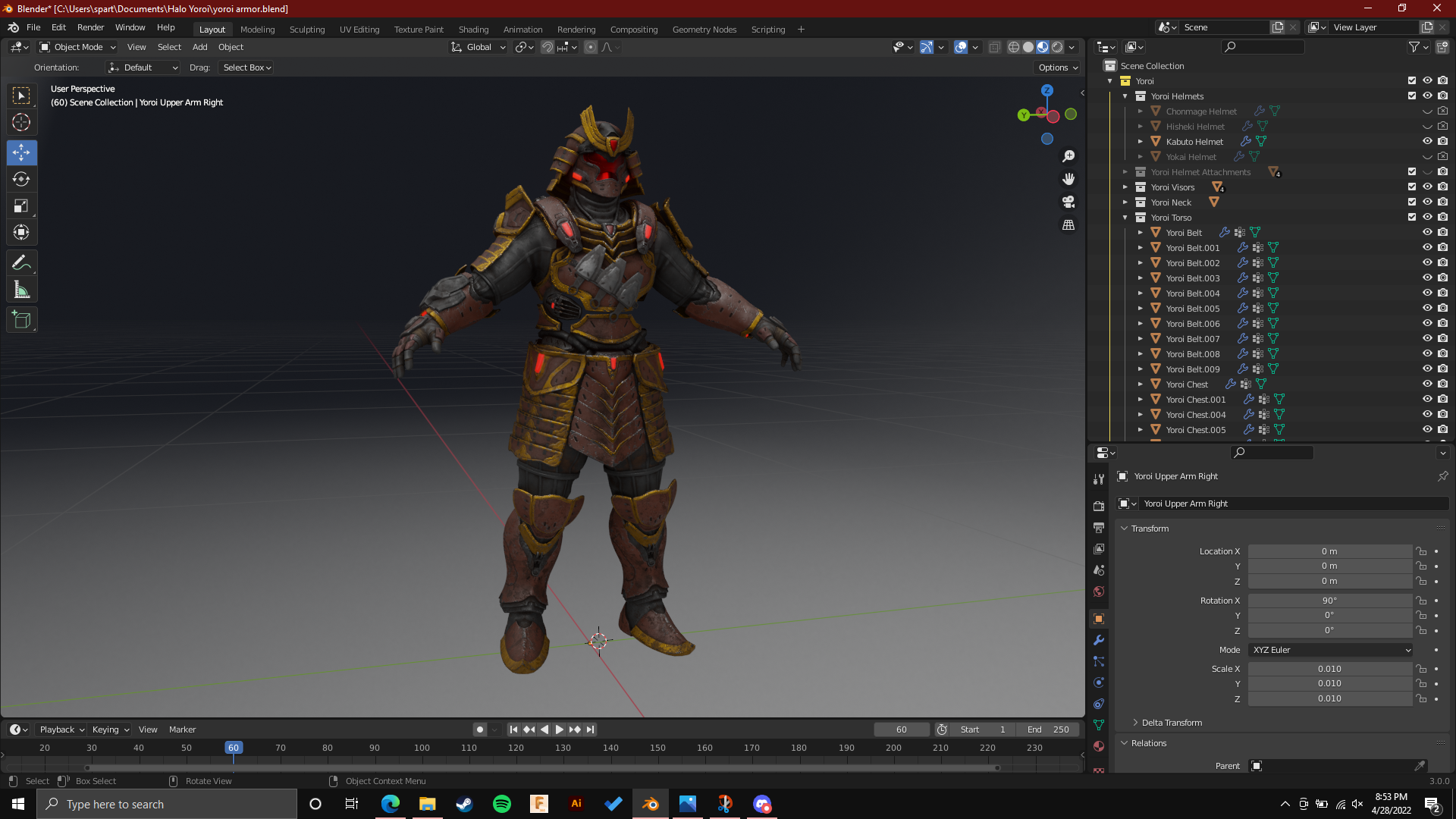Click the pan view hand icon
Viewport: 1456px width, 819px height.
click(1068, 179)
